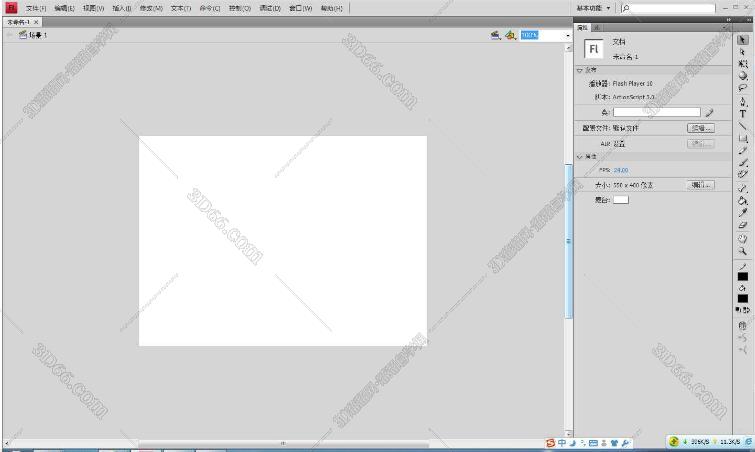Open the 文本(T) menu

click(181, 8)
